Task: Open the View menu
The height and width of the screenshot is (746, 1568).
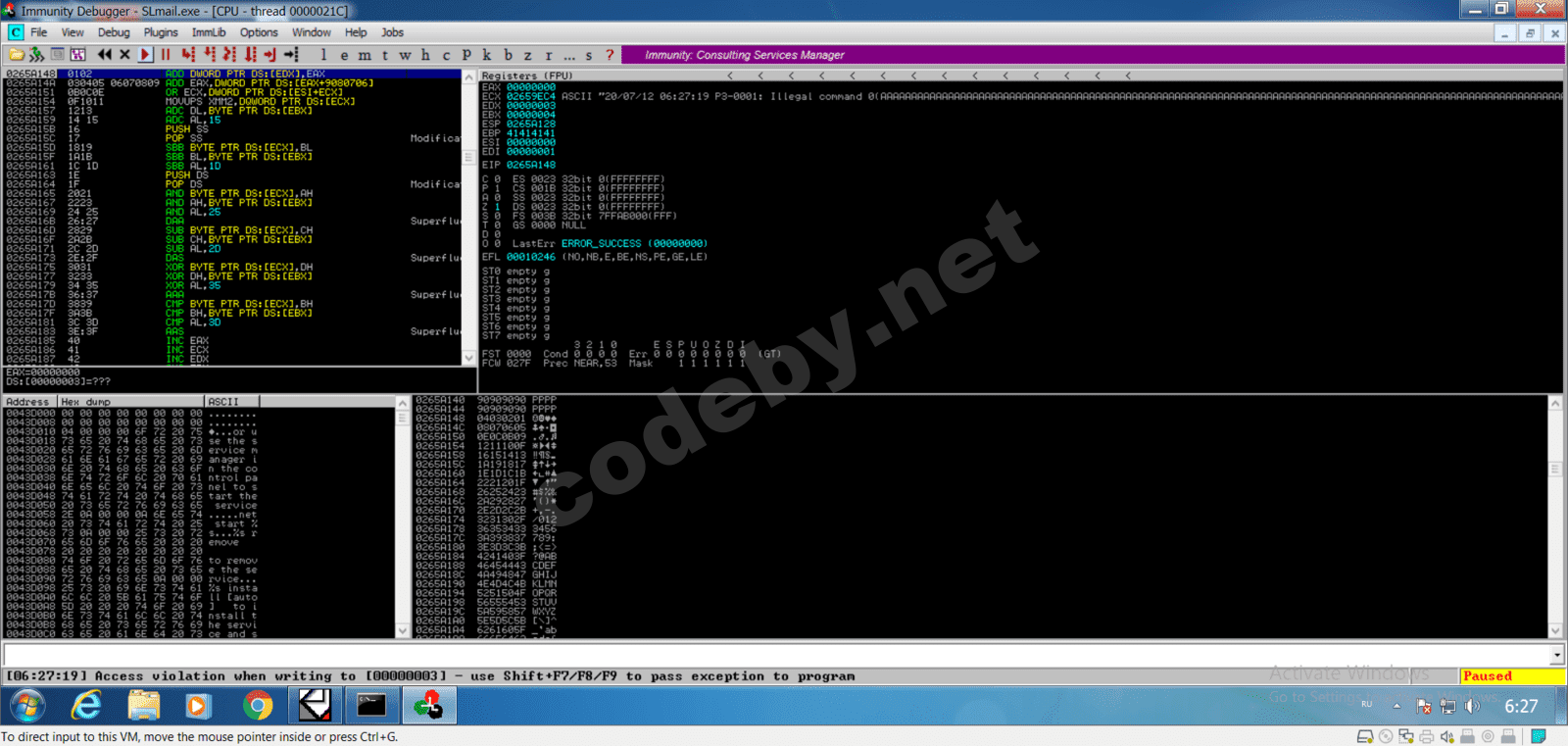Action: tap(73, 32)
